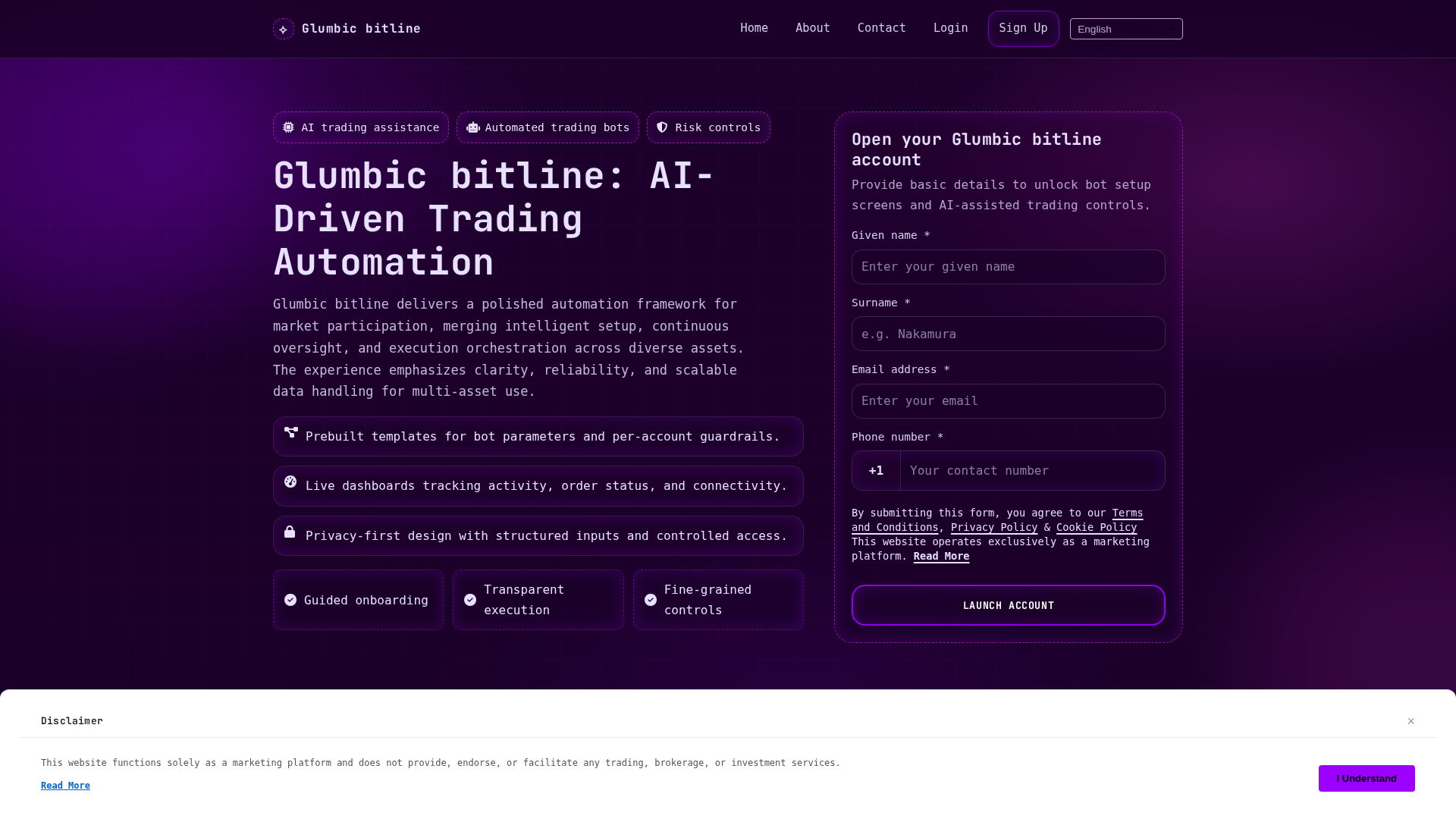The height and width of the screenshot is (819, 1456).
Task: Click the Sign Up button
Action: 1024,29
